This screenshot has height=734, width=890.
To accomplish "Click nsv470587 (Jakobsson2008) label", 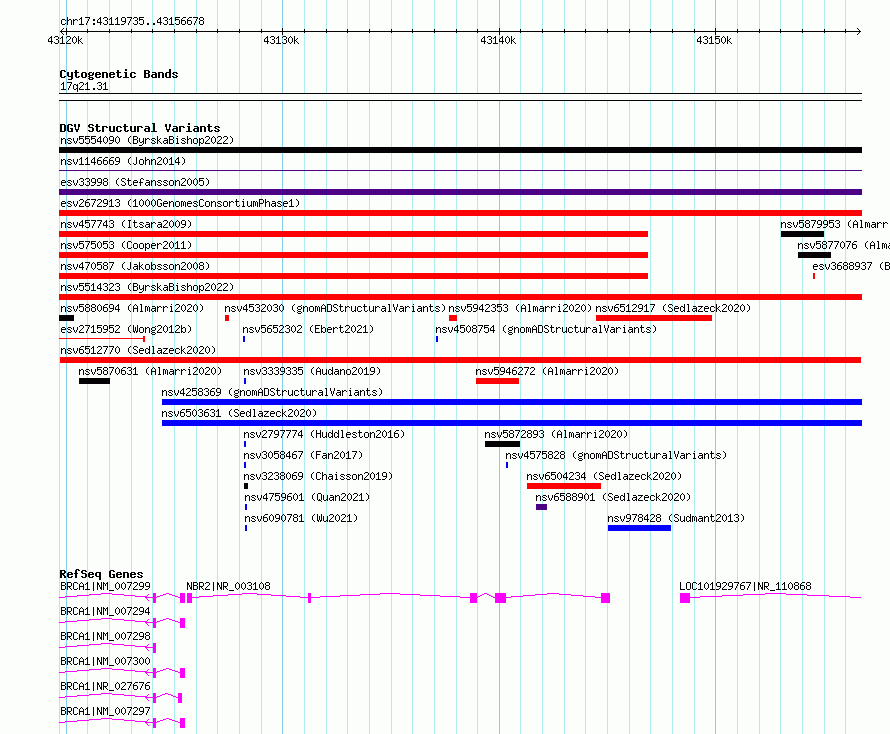I will [x=135, y=266].
